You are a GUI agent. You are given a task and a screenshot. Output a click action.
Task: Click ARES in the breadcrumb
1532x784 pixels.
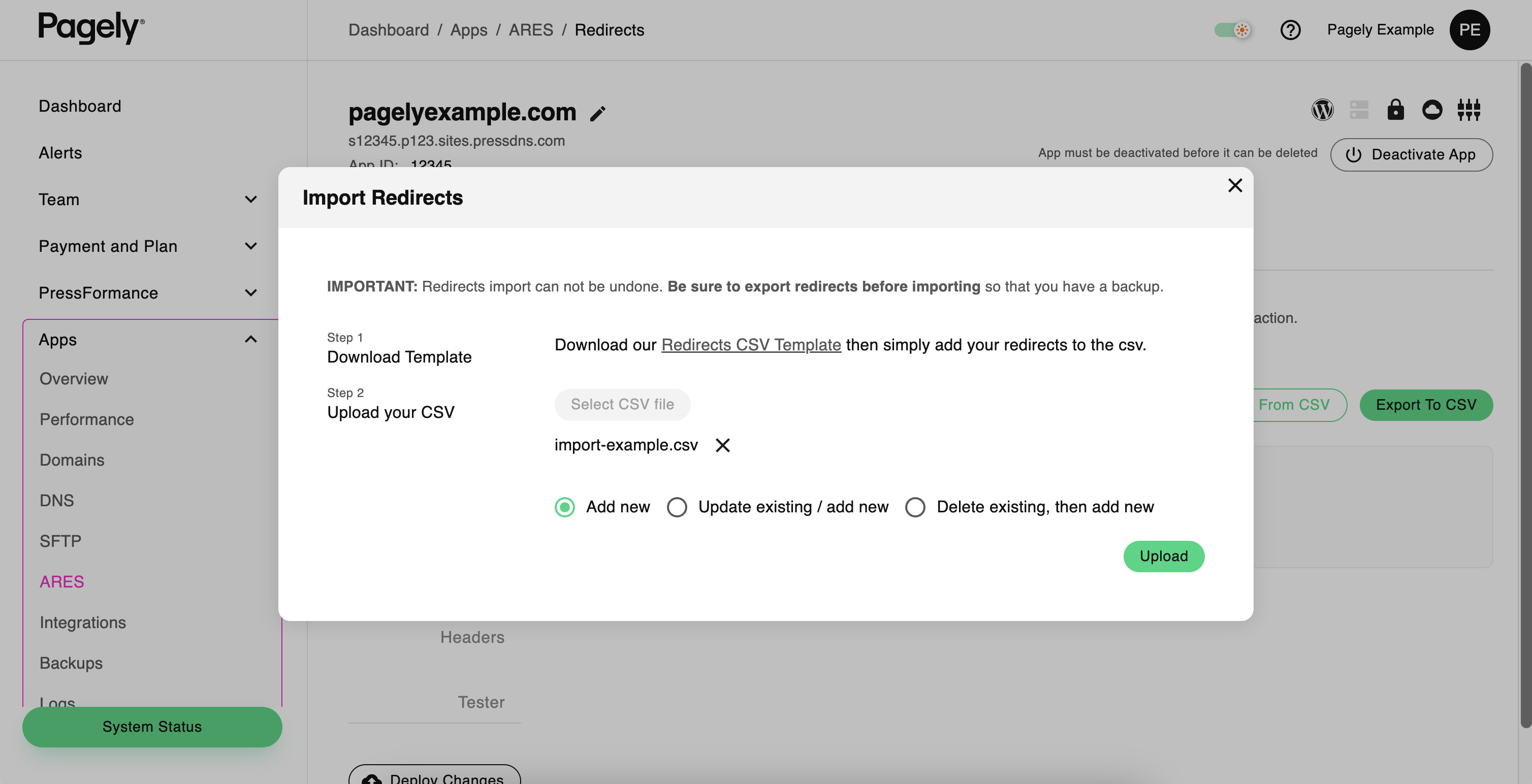pyautogui.click(x=530, y=30)
